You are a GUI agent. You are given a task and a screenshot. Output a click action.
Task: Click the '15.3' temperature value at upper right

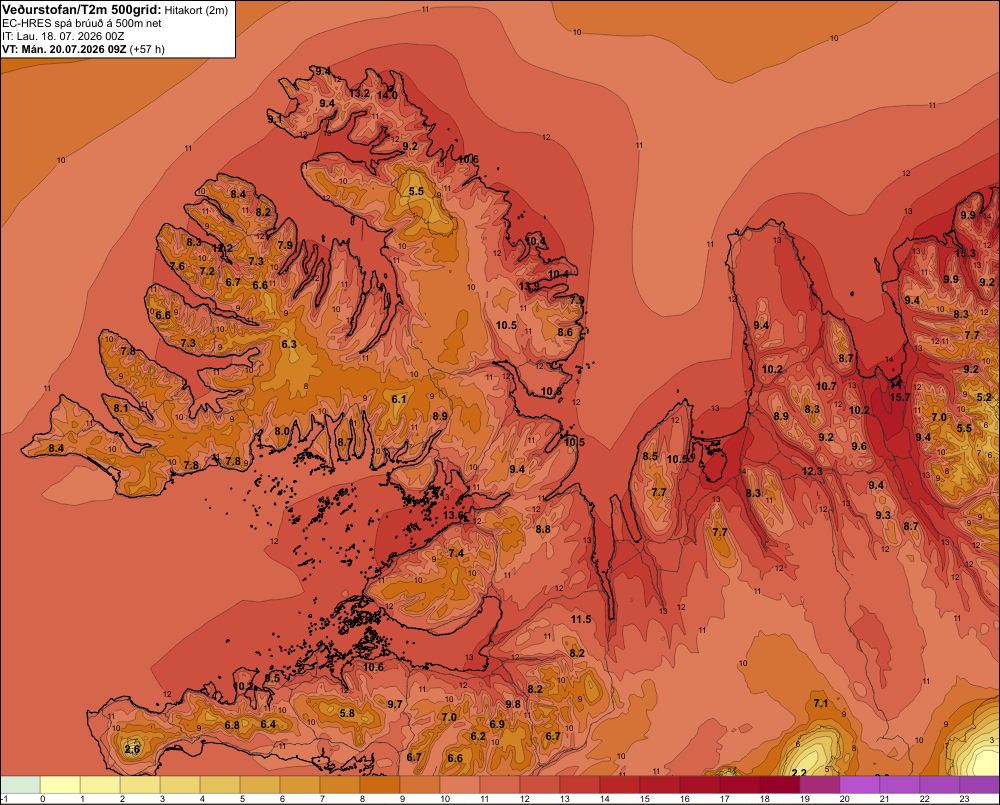966,253
